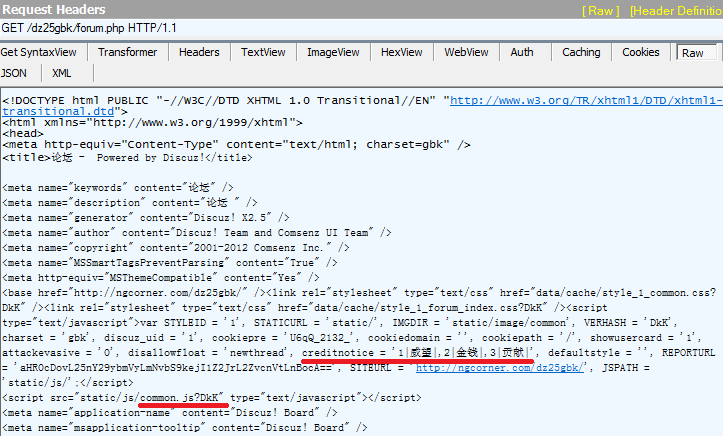Open the ImageView tab

point(333,53)
